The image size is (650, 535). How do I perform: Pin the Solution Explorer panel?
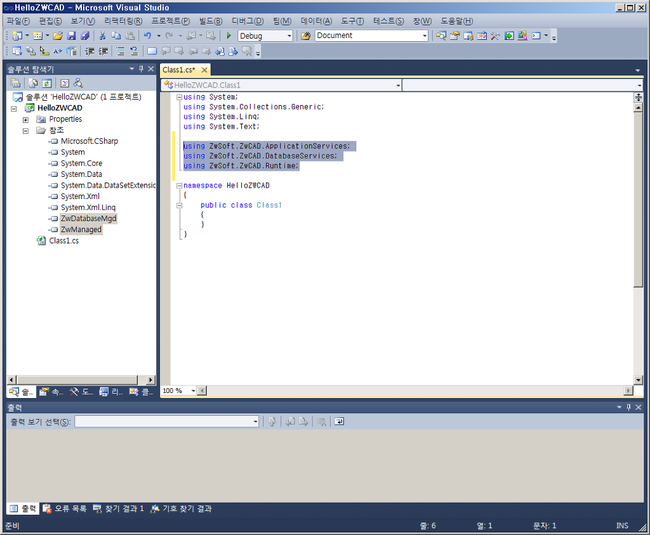coord(141,69)
